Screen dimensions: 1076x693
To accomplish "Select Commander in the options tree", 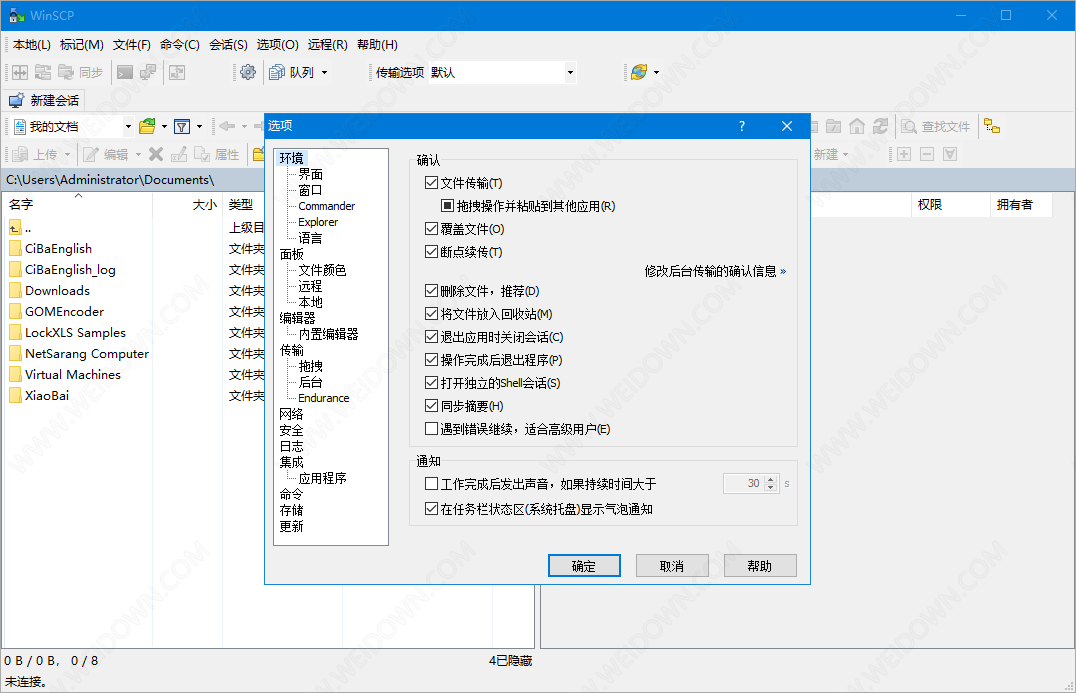I will 326,206.
